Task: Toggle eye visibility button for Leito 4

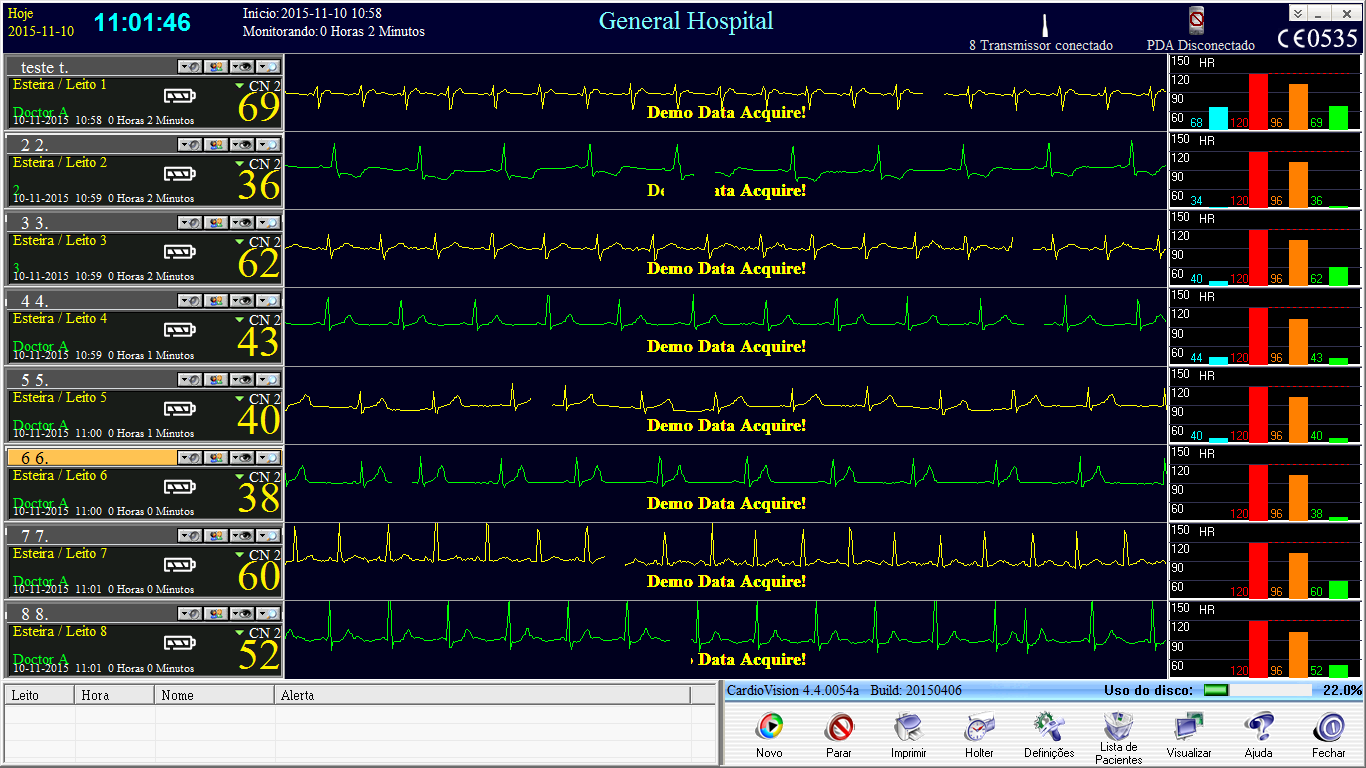Action: (x=242, y=300)
